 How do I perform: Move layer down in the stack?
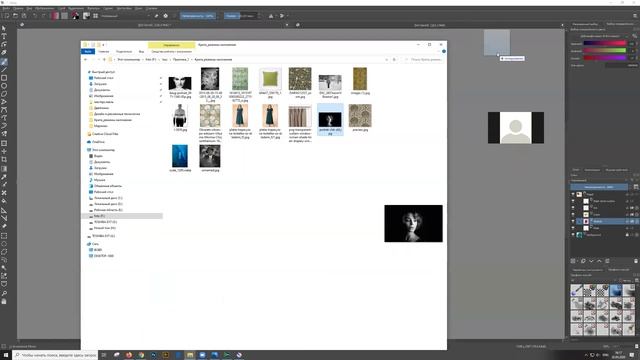coord(591,261)
